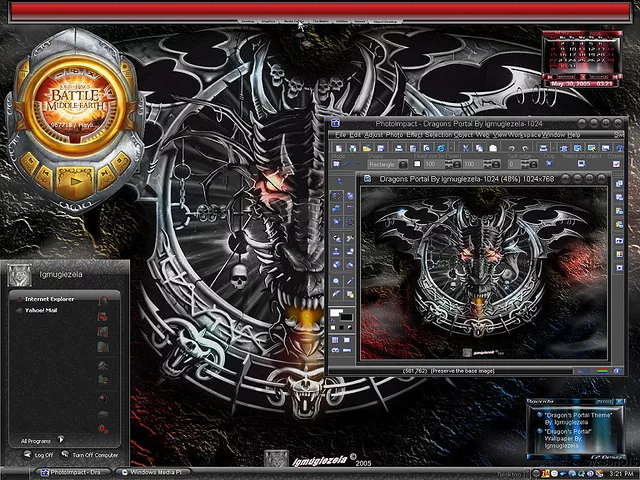The image size is (640, 480).
Task: Click the Undo arrow in PhotoImpact toolbar
Action: [x=512, y=149]
